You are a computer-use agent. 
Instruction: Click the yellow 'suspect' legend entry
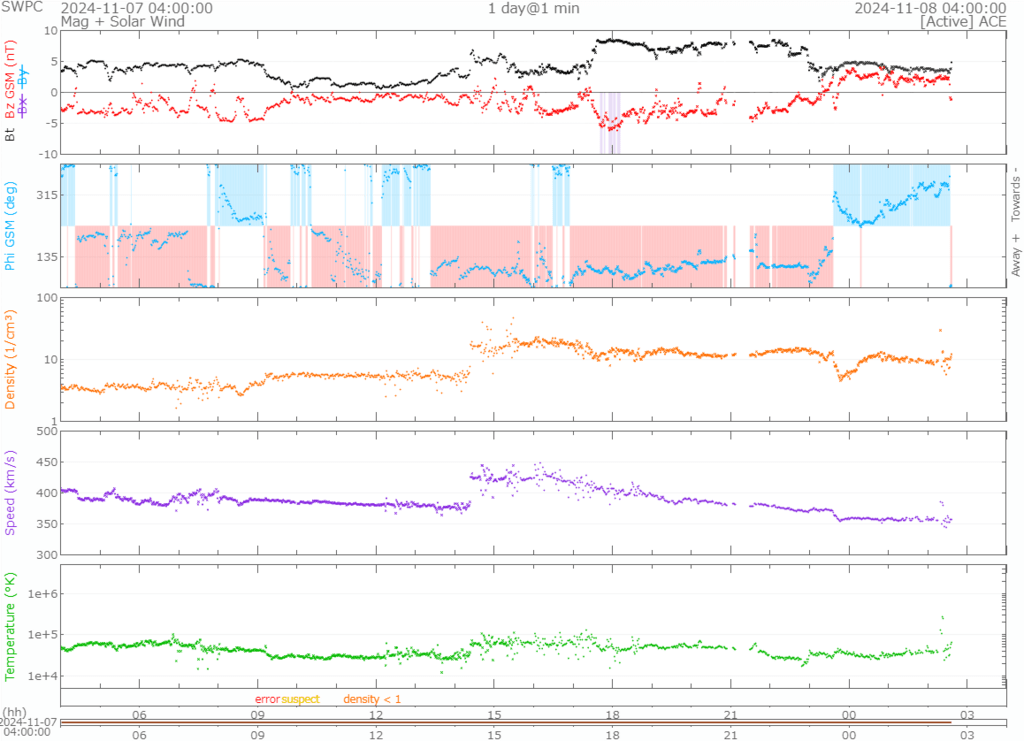pyautogui.click(x=300, y=699)
